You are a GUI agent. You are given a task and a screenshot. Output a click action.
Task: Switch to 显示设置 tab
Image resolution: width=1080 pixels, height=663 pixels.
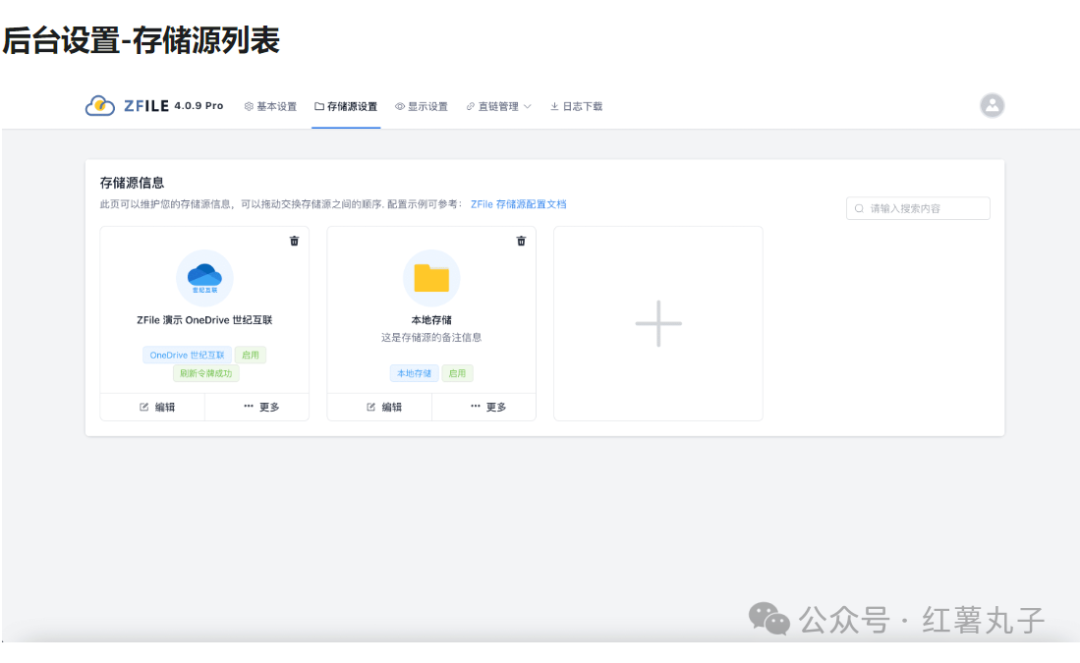tap(422, 106)
